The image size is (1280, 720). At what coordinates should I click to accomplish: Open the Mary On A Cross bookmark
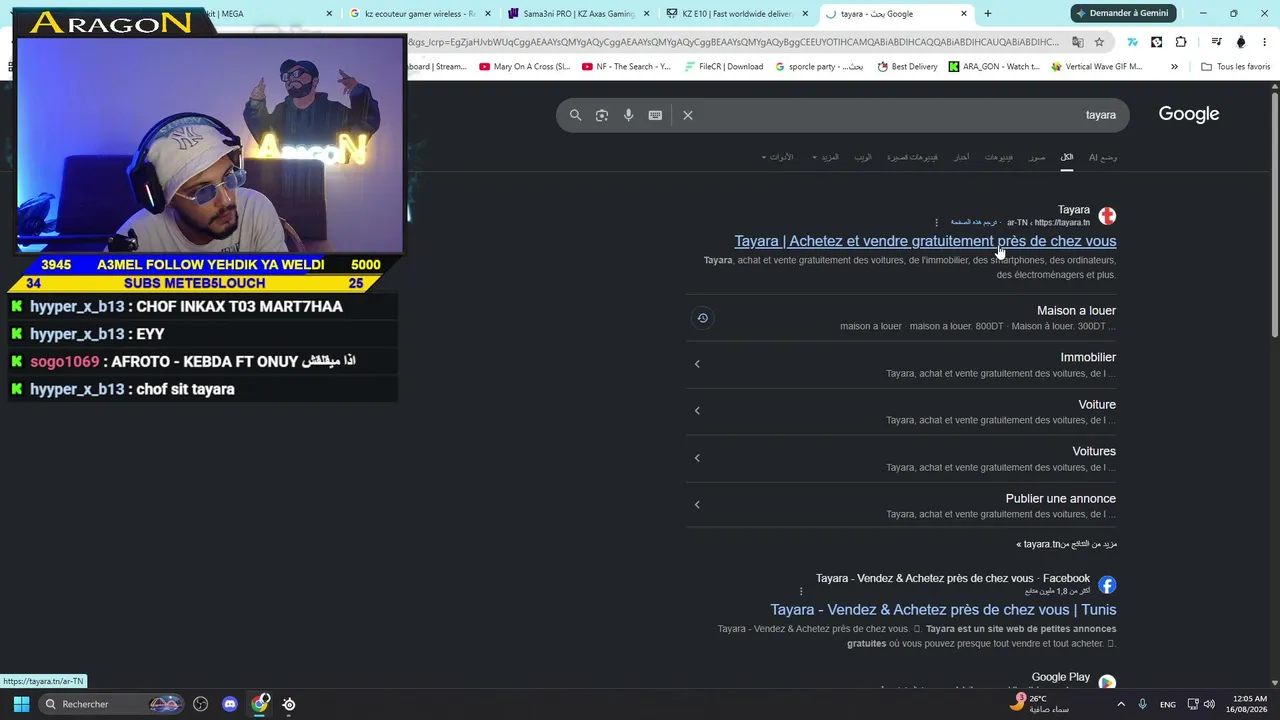[x=524, y=67]
